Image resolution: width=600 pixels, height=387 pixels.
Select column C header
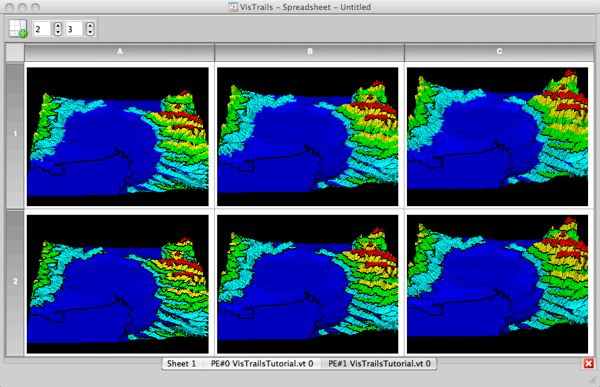tap(499, 52)
